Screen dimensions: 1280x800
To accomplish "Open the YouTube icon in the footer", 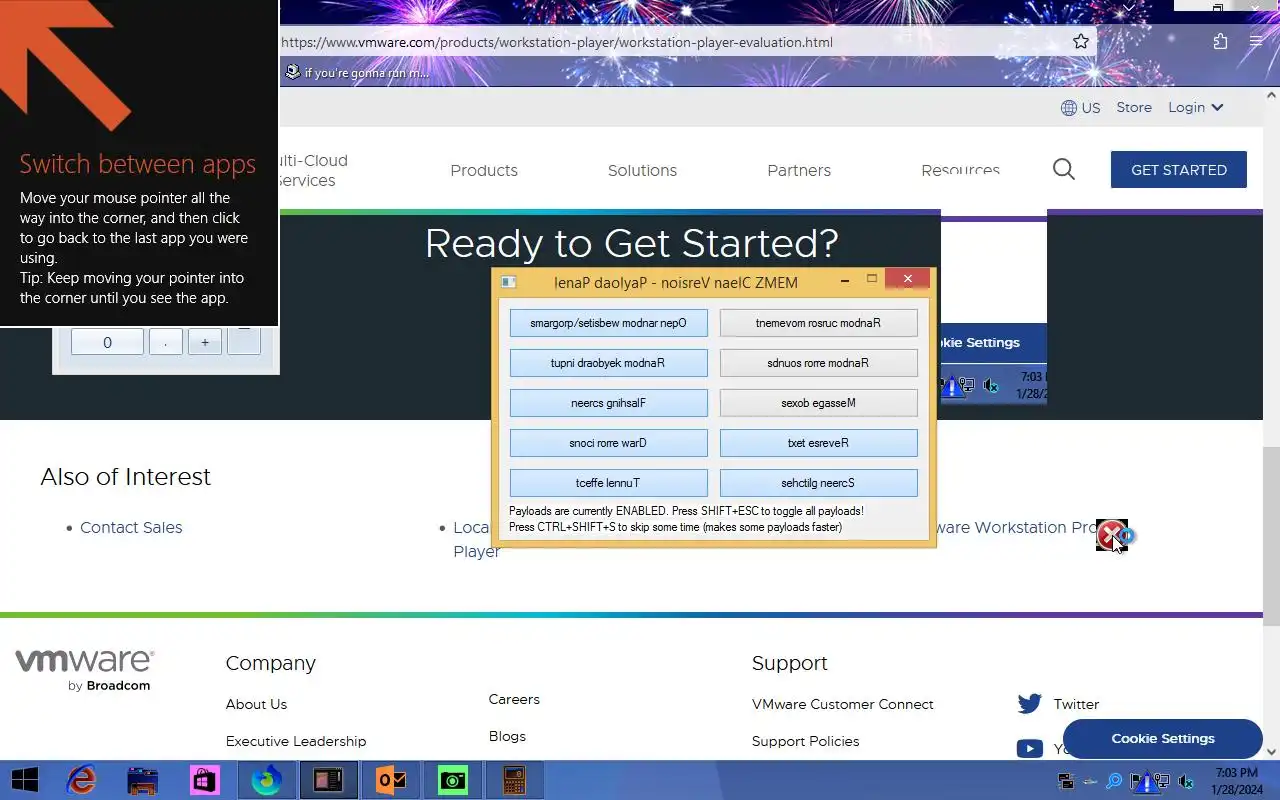I will tap(1029, 748).
